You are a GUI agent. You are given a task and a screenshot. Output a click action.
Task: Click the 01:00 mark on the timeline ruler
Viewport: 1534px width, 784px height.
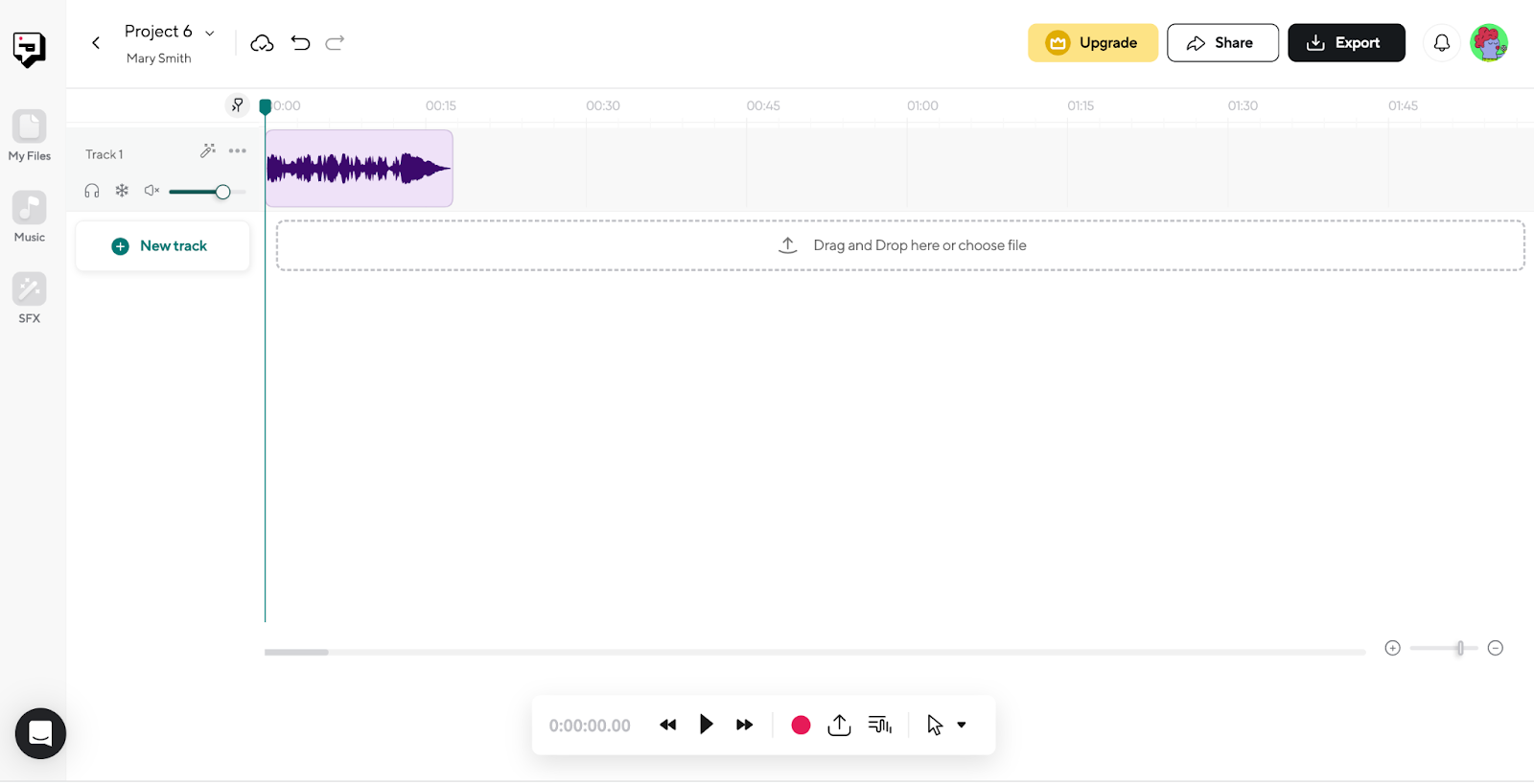[x=922, y=105]
